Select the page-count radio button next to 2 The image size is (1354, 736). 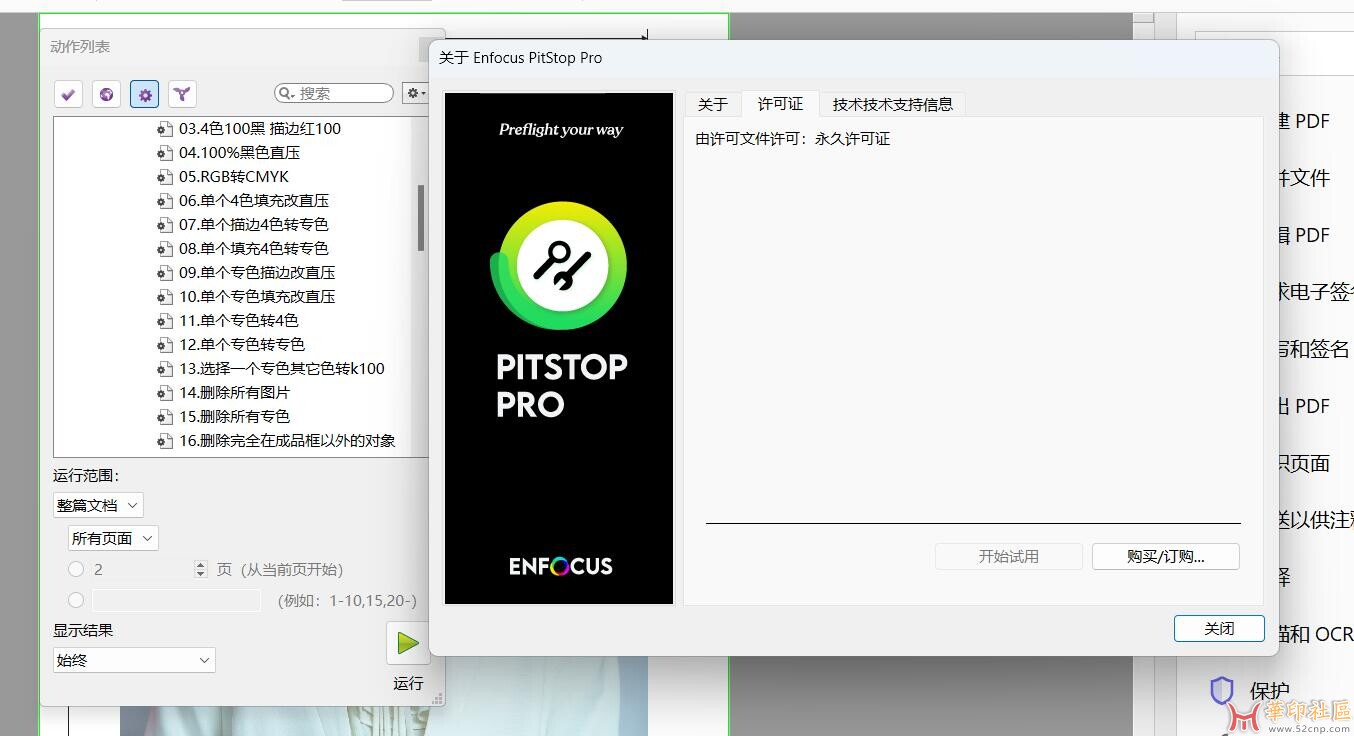(76, 569)
